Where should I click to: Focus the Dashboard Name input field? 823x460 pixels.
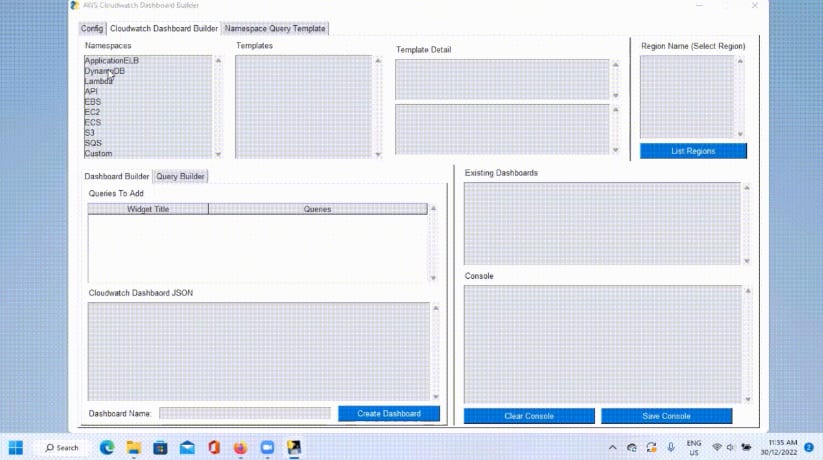pyautogui.click(x=245, y=413)
